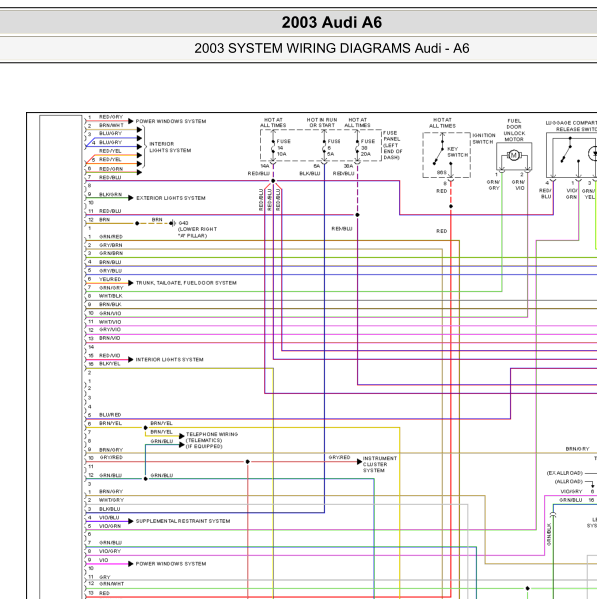Viewport: 597px width, 599px height.
Task: Click the arrow pointing to Exterior Lights System
Action: [x=131, y=198]
